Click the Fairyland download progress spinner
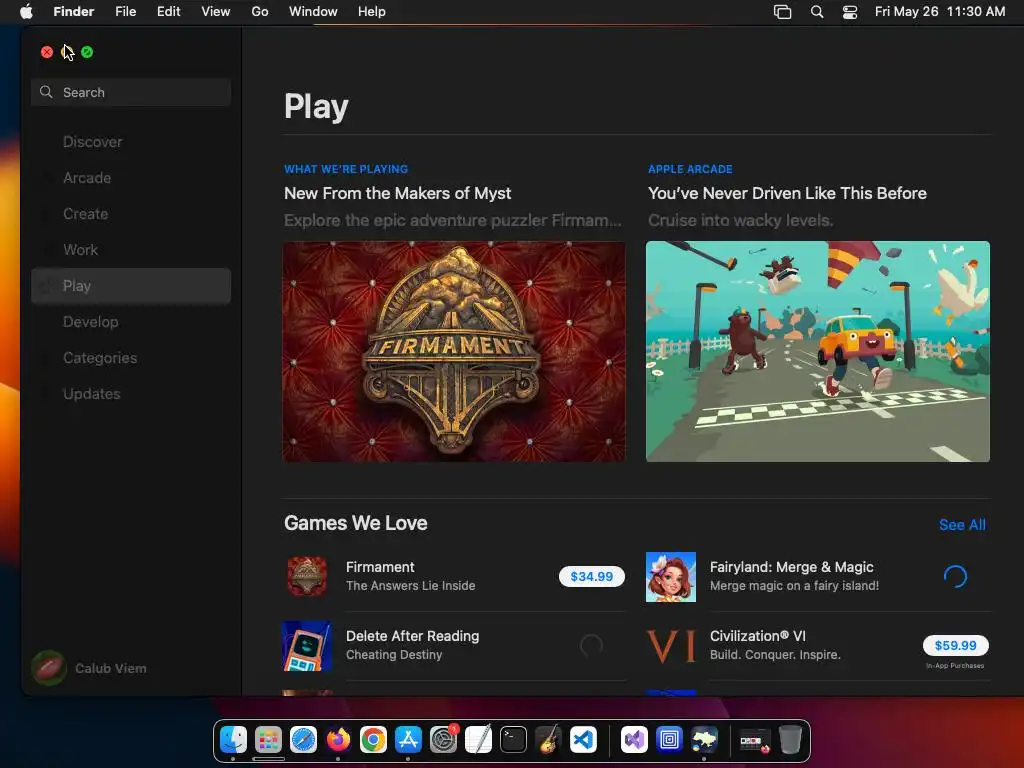The image size is (1024, 768). tap(955, 577)
